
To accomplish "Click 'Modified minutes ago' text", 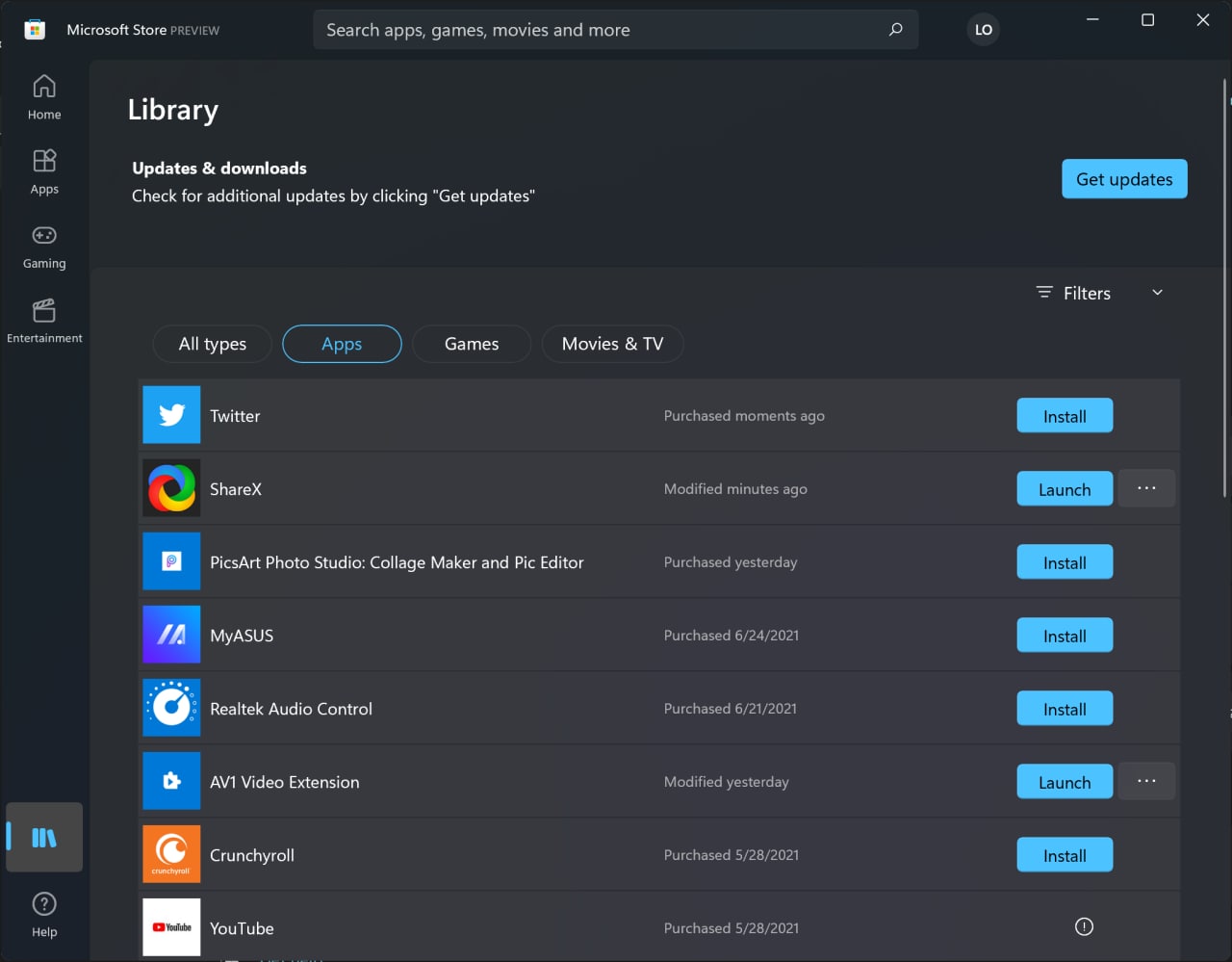I will pyautogui.click(x=735, y=489).
